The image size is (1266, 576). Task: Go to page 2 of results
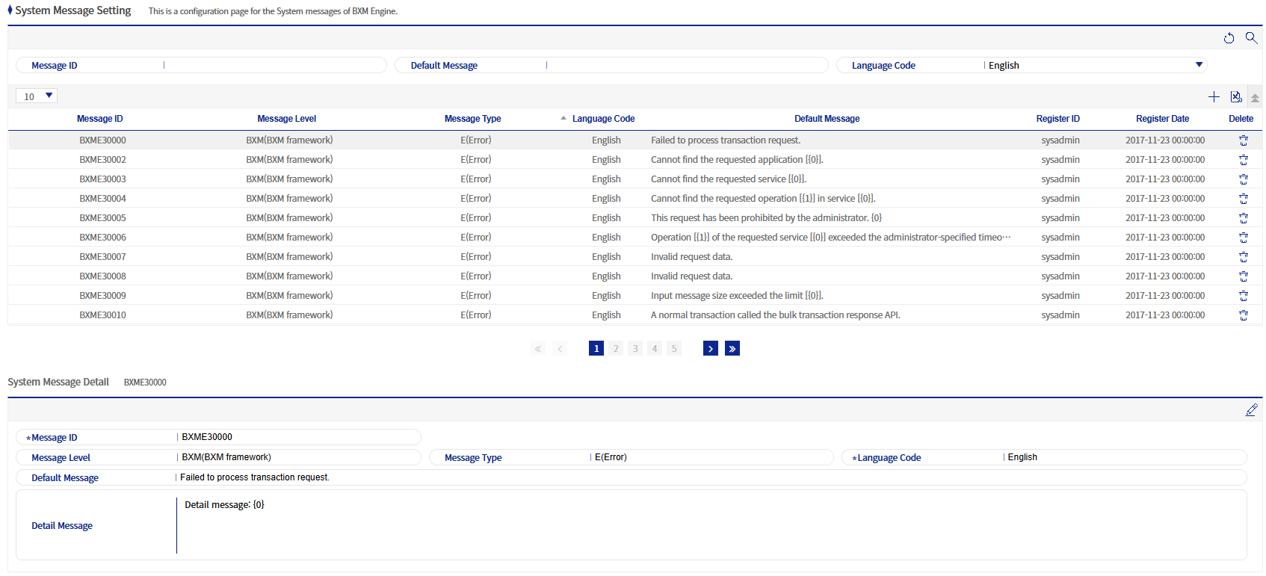[x=616, y=348]
